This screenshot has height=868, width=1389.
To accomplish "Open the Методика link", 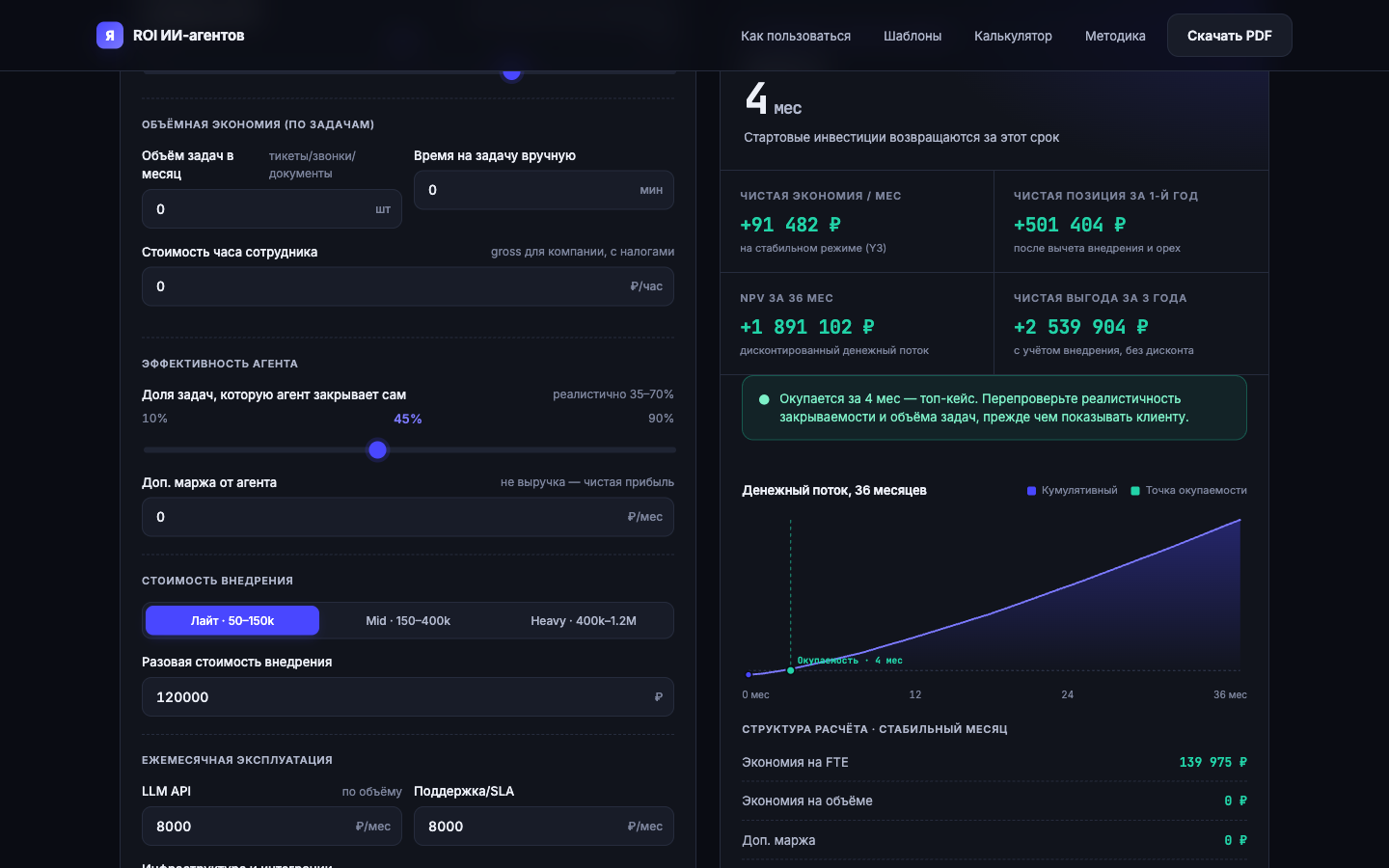I will click(1115, 36).
